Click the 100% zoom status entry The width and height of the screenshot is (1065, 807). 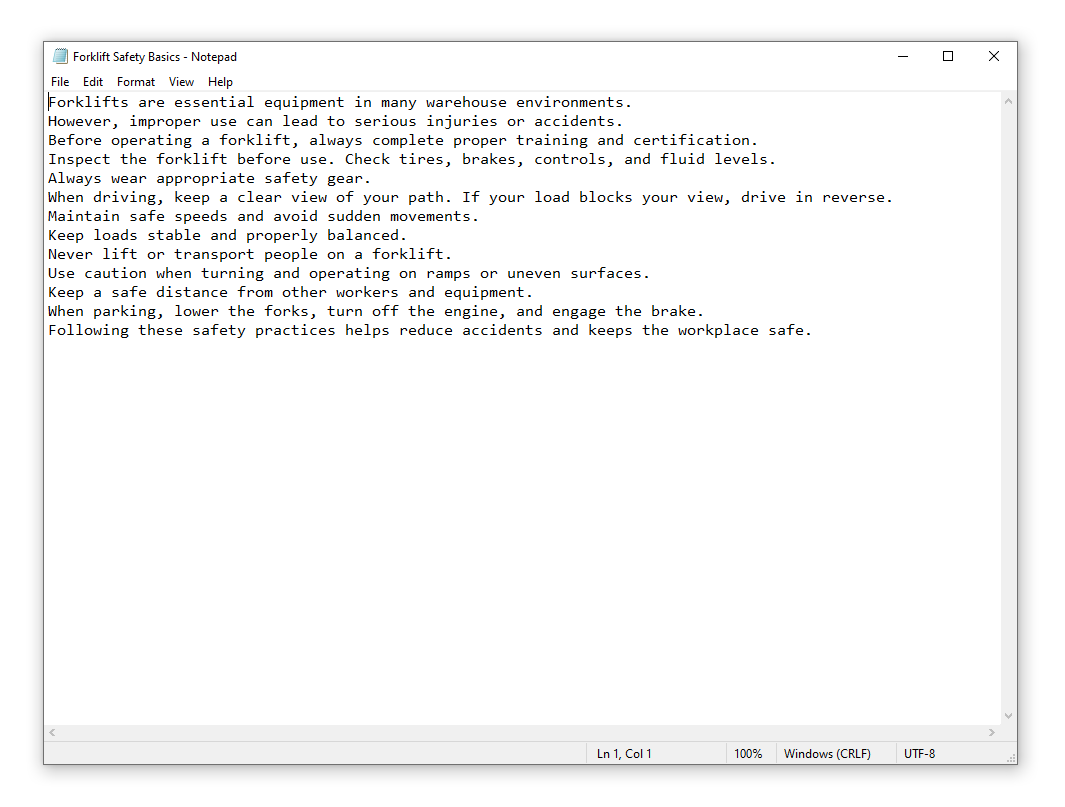[748, 753]
